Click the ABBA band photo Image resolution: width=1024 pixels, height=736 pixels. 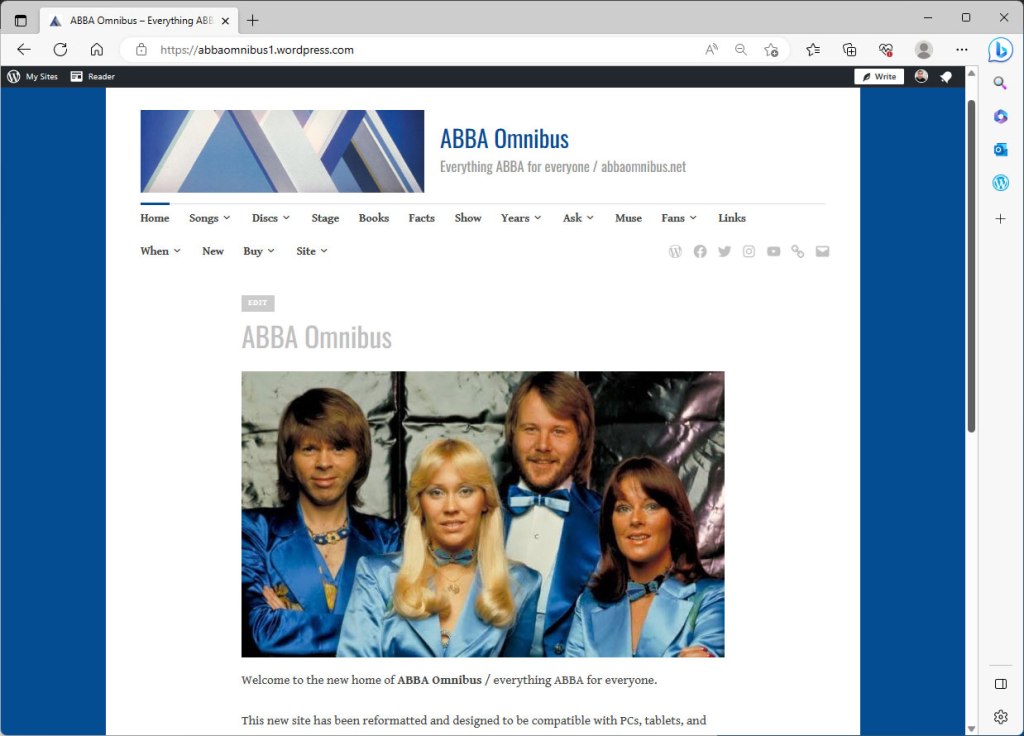(482, 514)
